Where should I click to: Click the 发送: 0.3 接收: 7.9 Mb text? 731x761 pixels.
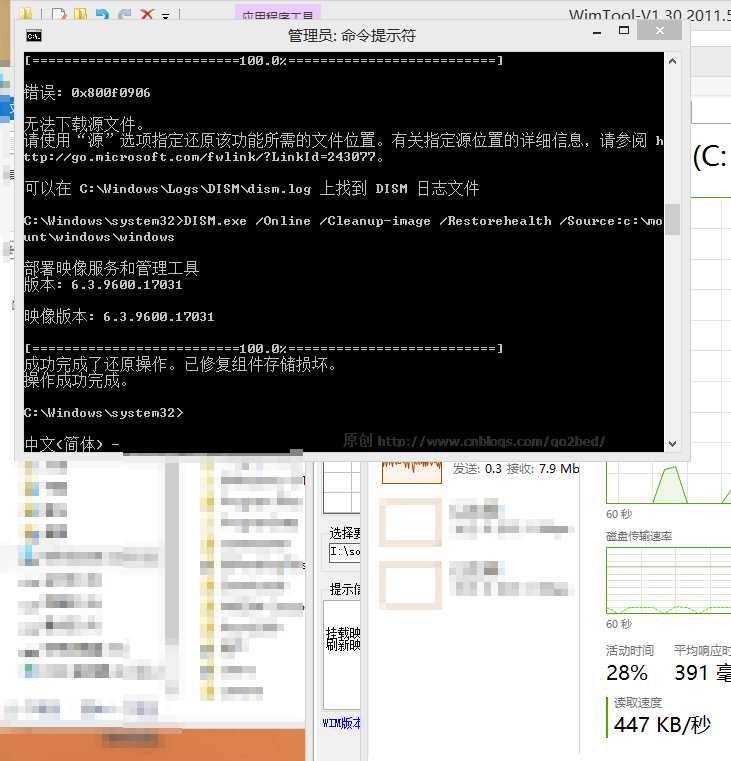[516, 468]
